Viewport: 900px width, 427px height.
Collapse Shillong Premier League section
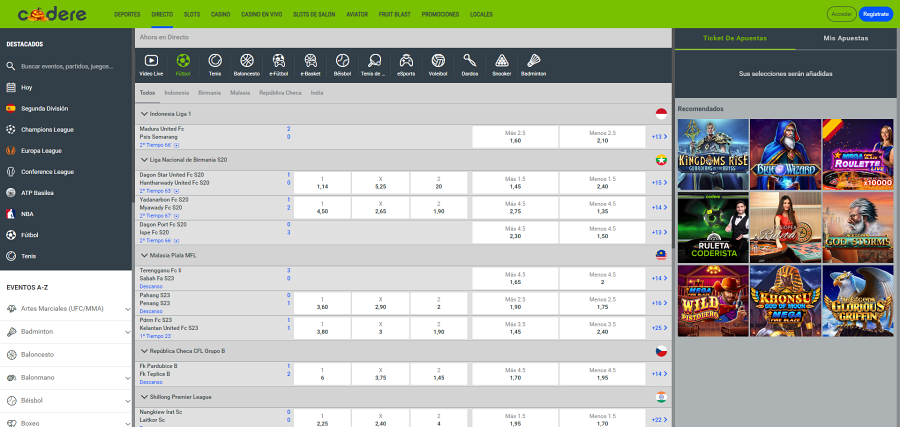click(x=144, y=397)
